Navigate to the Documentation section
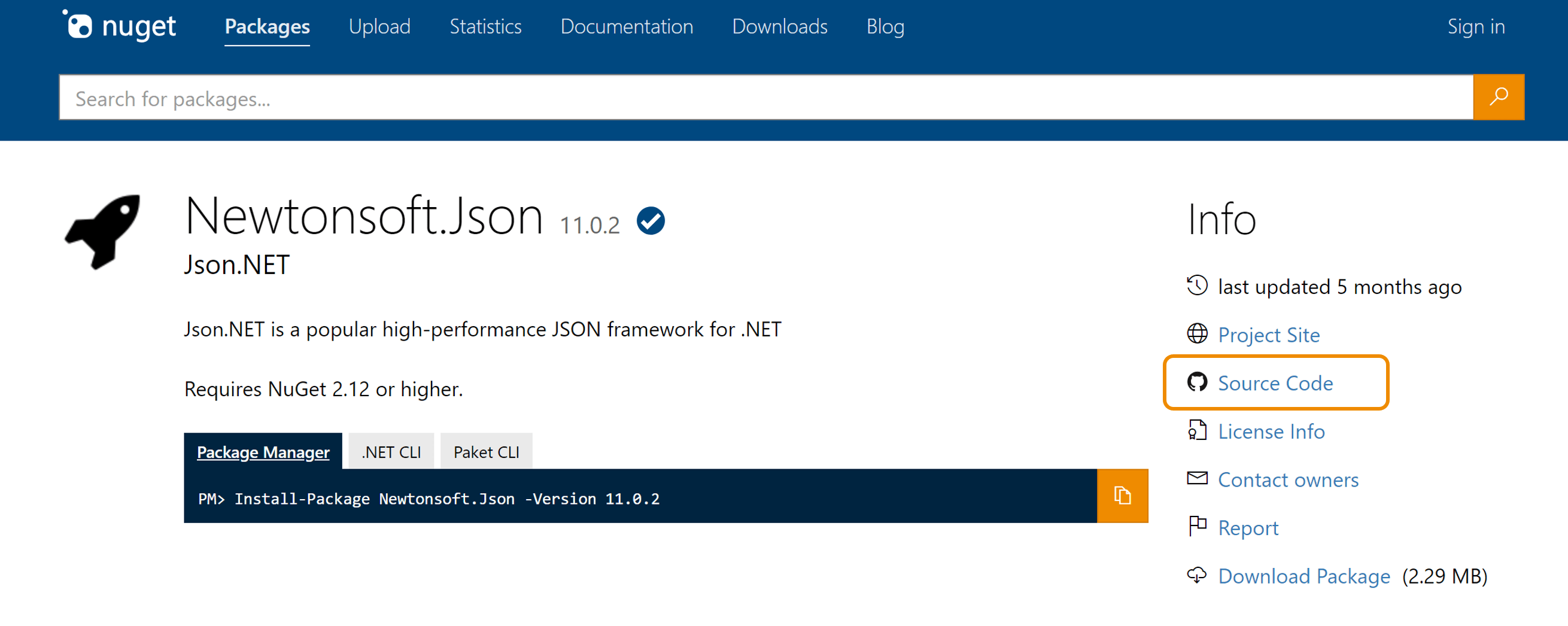 point(627,27)
